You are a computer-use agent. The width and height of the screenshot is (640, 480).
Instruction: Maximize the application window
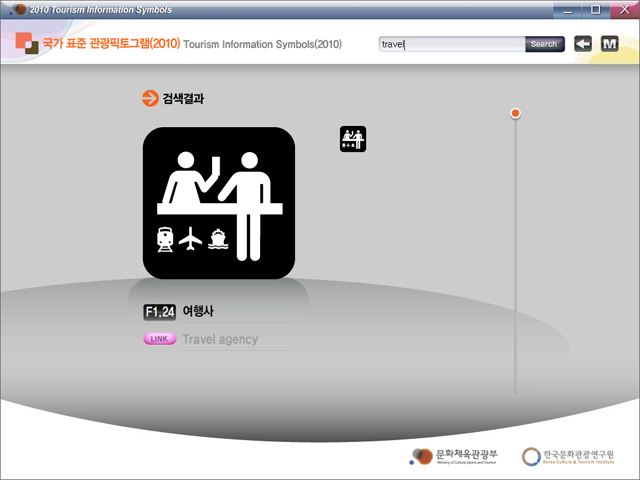595,9
